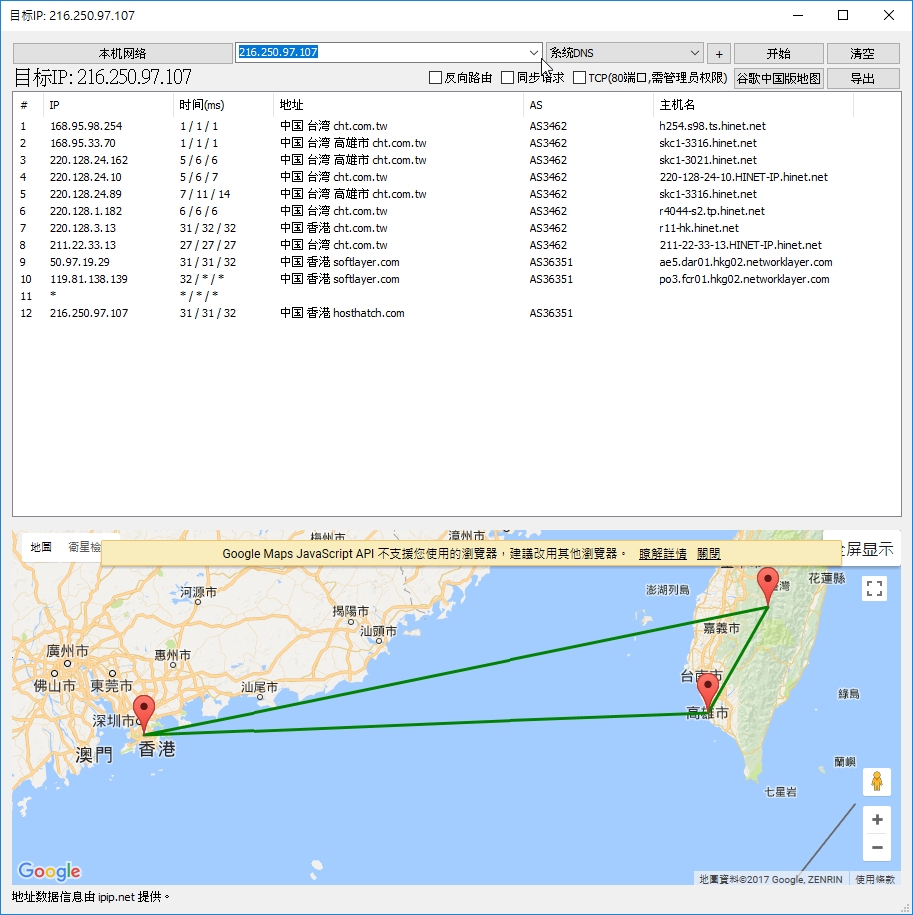Click the plus button next to DNS dropdown
The width and height of the screenshot is (913, 915).
[719, 54]
